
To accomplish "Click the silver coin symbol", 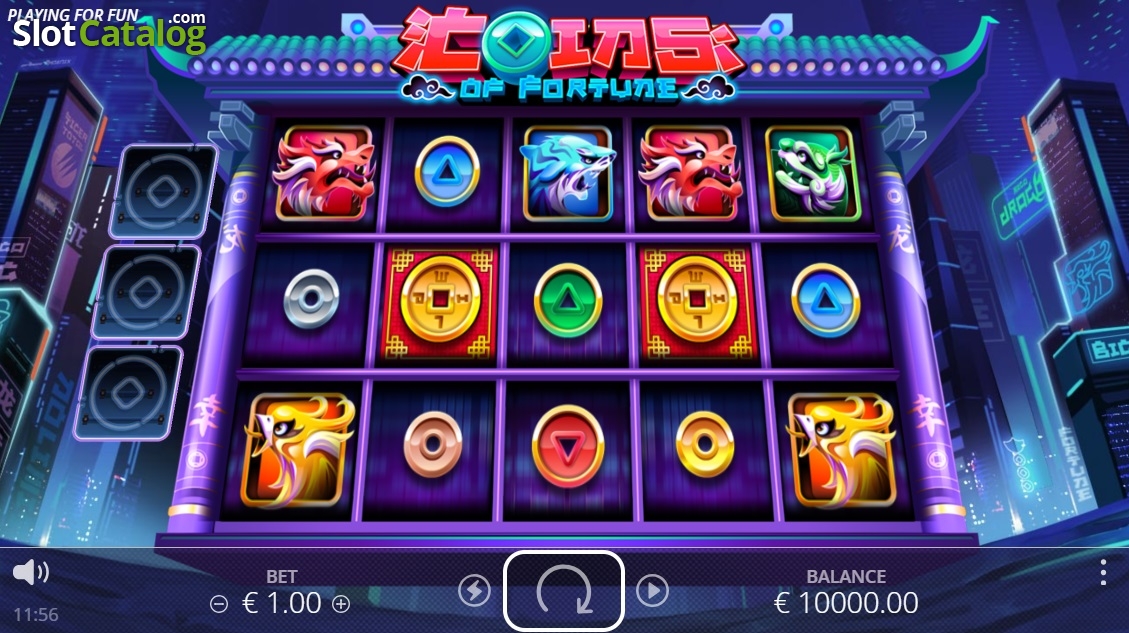I will point(311,299).
